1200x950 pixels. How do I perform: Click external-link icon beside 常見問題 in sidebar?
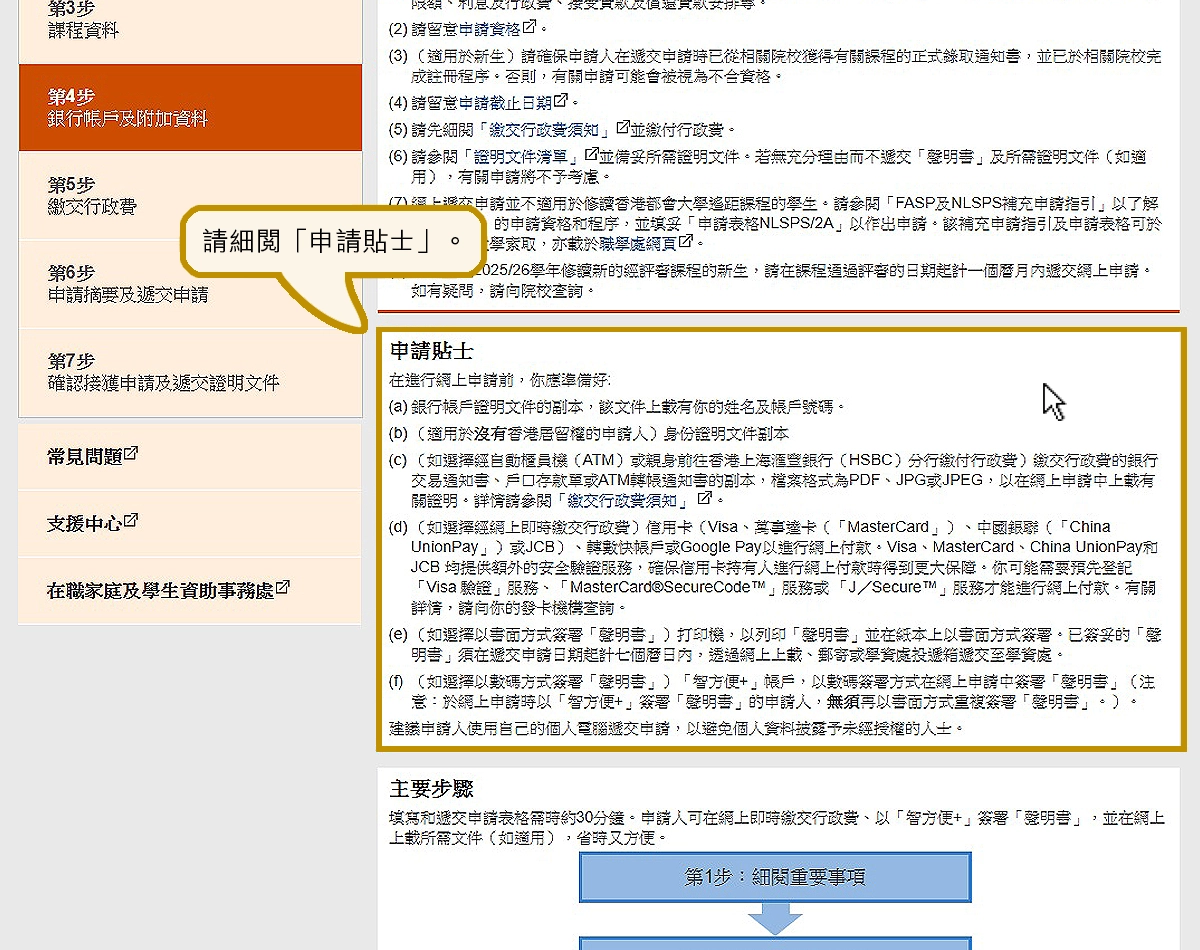coord(131,454)
